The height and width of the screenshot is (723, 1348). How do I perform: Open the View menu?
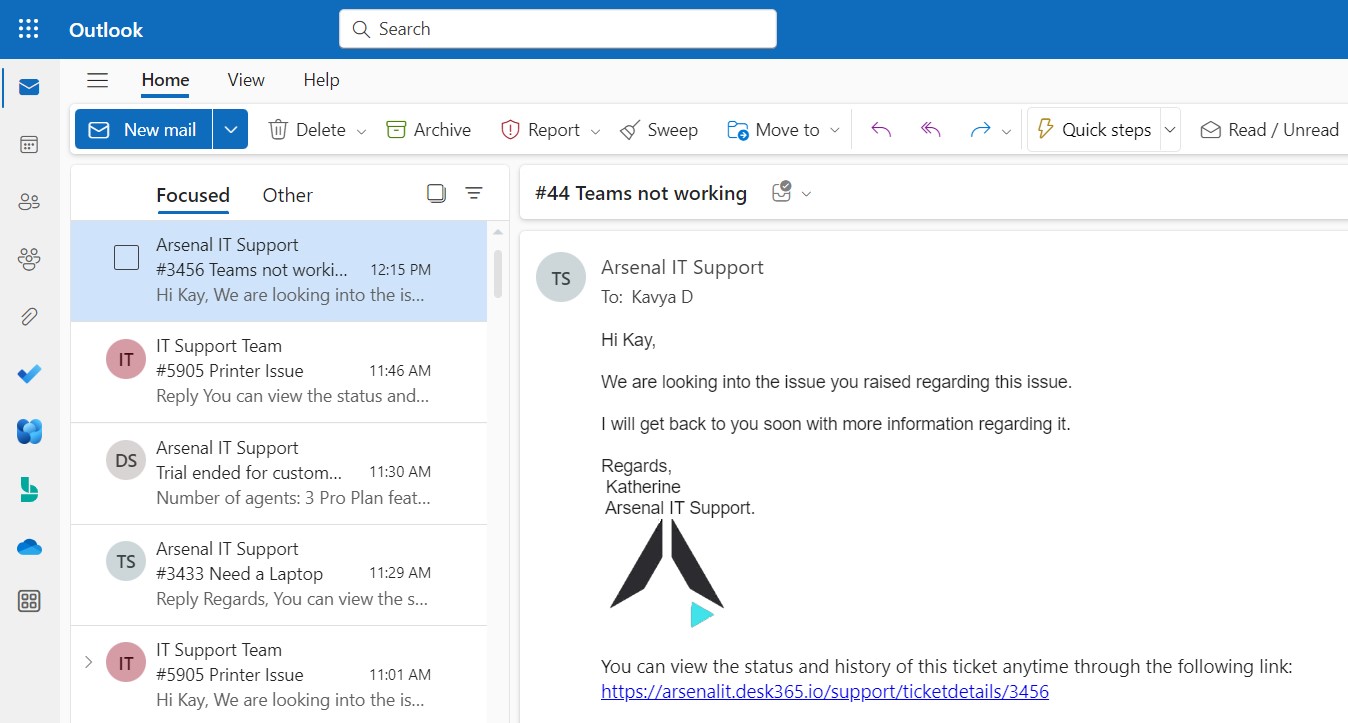point(245,80)
